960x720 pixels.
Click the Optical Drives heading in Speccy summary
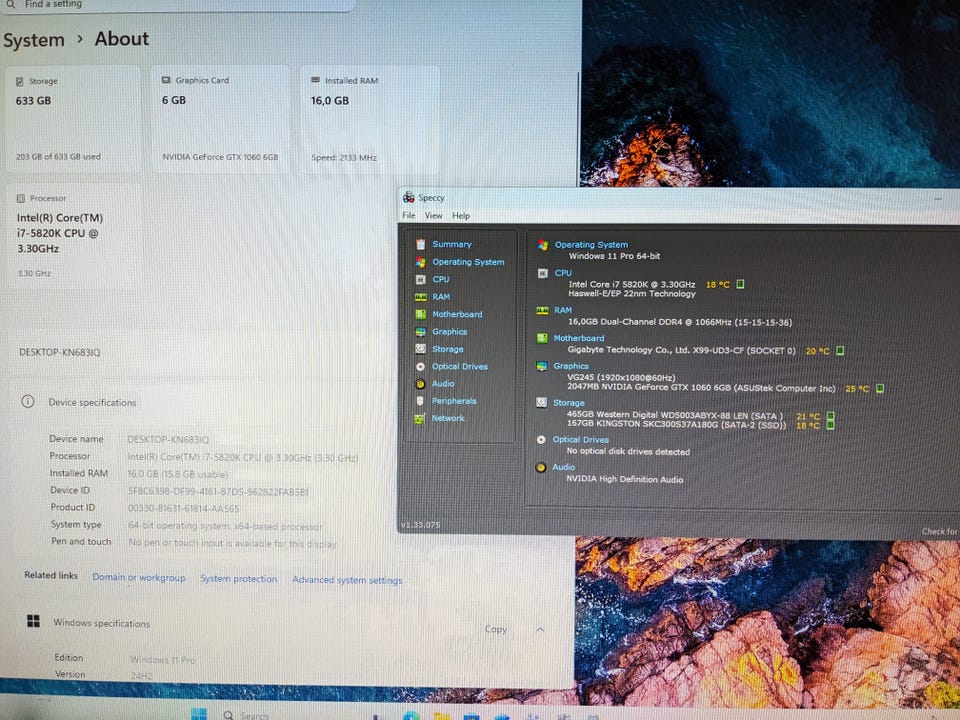(x=580, y=440)
